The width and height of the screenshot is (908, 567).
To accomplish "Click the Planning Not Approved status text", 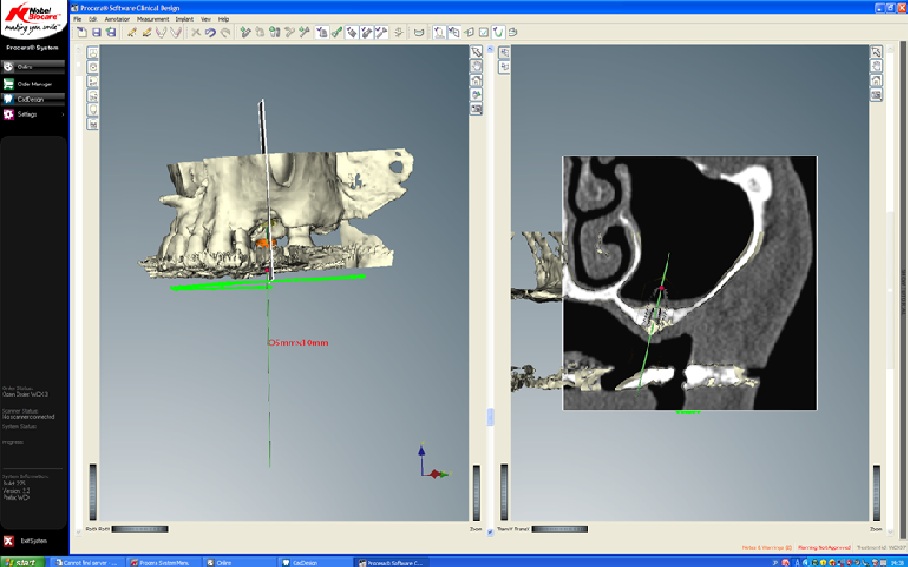I will pyautogui.click(x=824, y=547).
